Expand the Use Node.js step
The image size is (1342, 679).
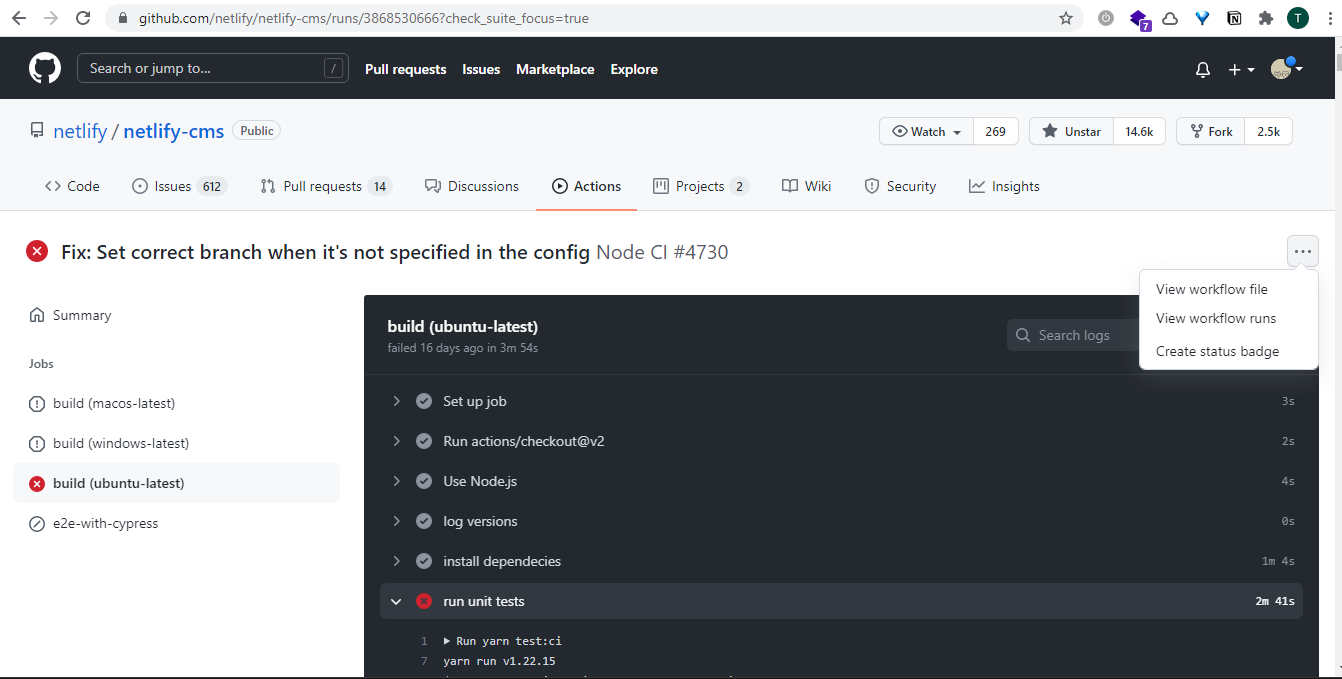click(841, 481)
